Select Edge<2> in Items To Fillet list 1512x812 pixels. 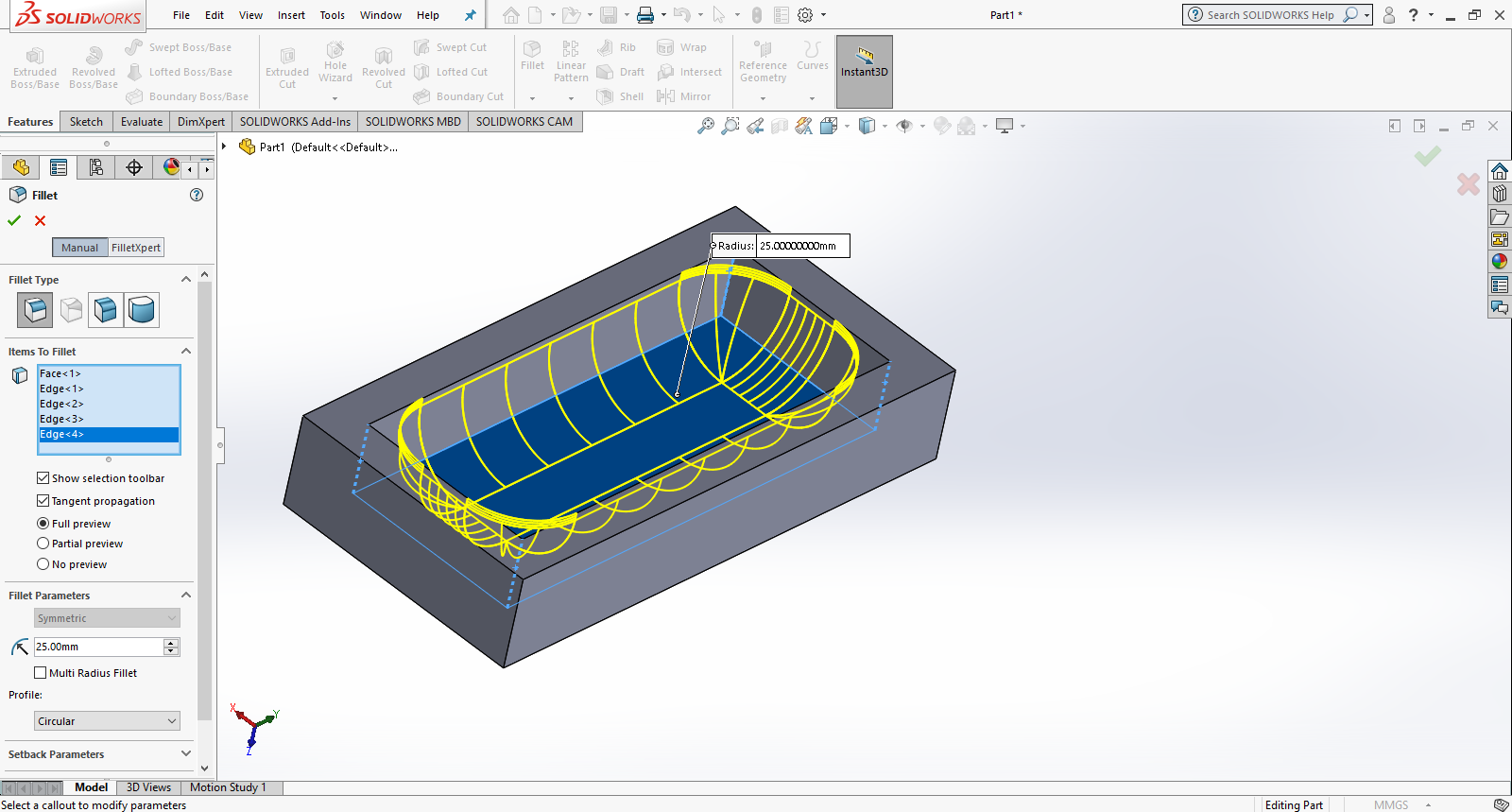pos(109,404)
